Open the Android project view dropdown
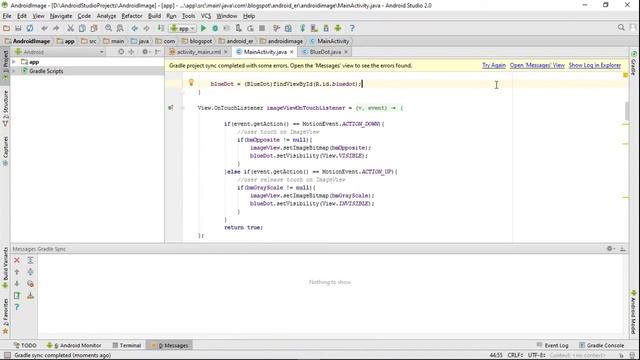This screenshot has height=360, width=640. [x=59, y=52]
